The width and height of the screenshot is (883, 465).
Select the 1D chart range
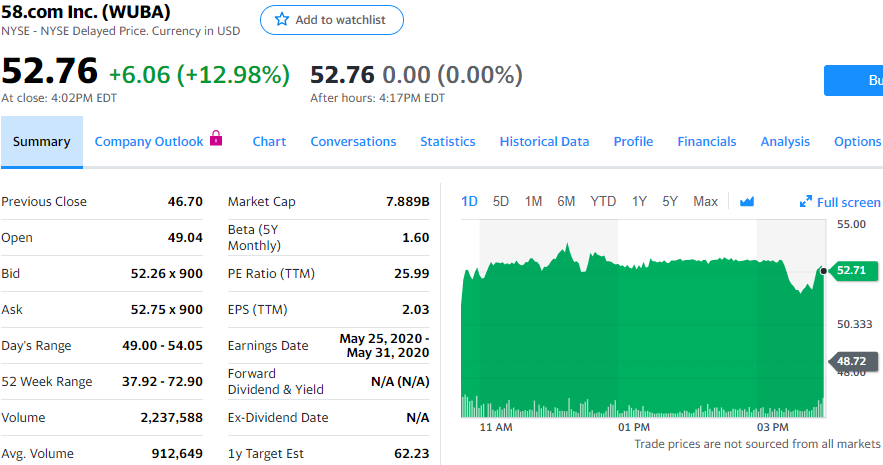click(469, 202)
